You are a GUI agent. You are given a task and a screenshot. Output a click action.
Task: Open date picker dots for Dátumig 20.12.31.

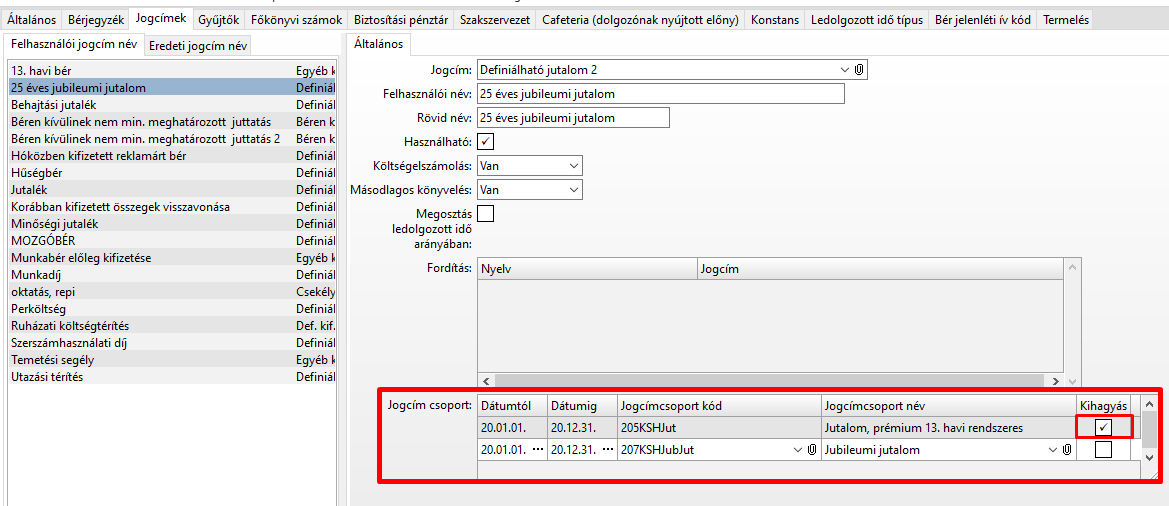point(606,450)
